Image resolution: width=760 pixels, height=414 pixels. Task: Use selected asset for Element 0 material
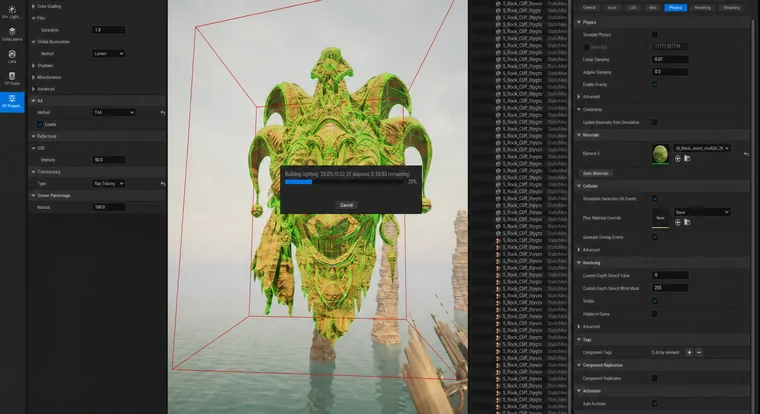click(678, 159)
